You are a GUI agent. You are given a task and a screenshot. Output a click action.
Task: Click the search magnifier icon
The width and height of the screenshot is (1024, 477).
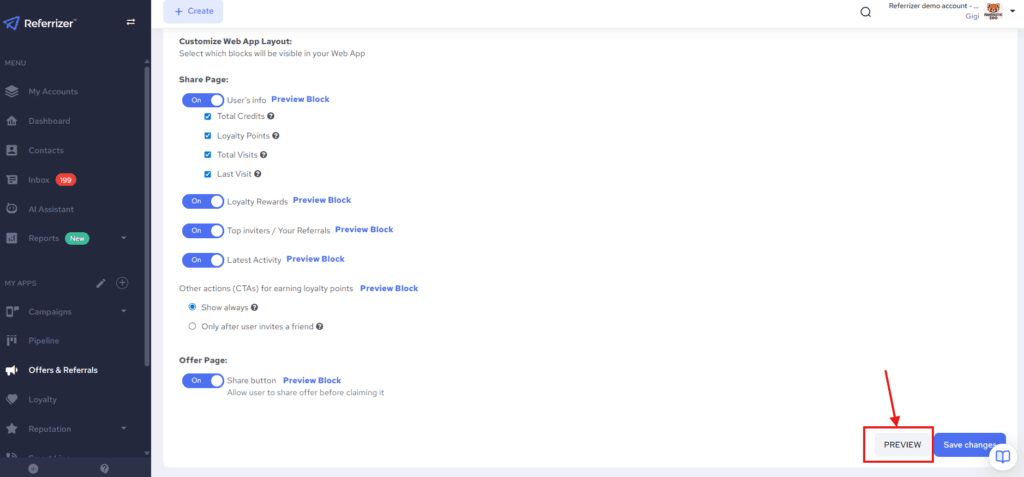(x=866, y=12)
